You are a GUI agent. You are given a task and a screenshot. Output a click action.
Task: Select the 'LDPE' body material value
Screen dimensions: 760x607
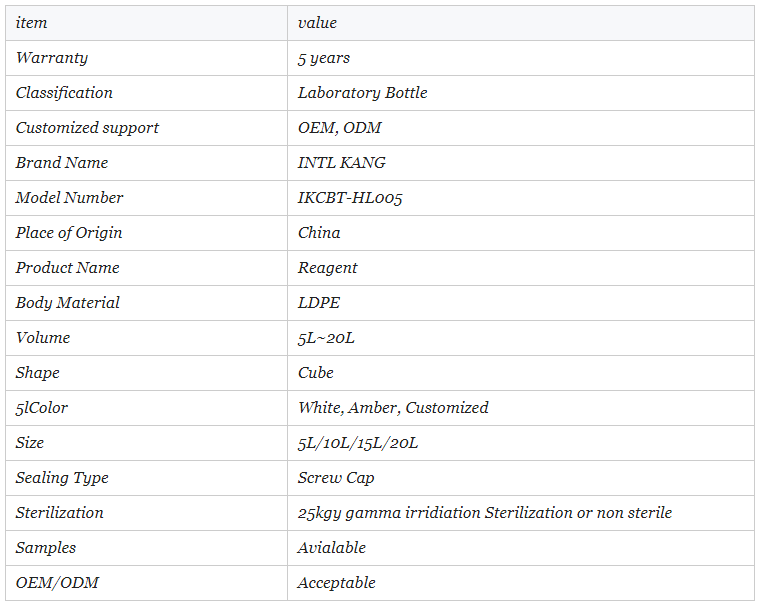point(319,303)
